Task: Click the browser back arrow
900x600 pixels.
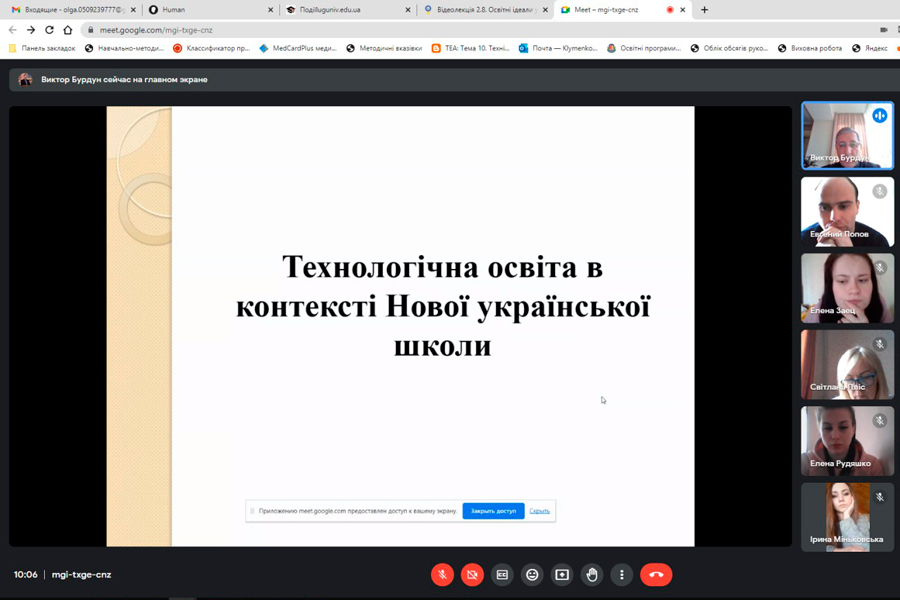Action: click(x=13, y=30)
